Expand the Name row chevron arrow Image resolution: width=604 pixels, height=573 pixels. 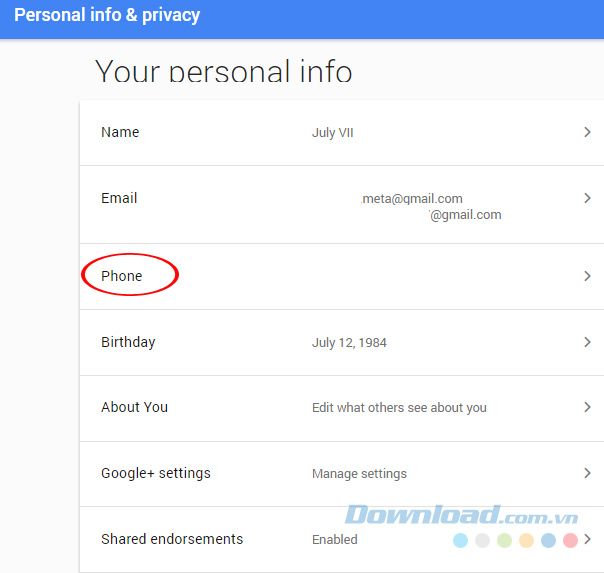click(587, 132)
